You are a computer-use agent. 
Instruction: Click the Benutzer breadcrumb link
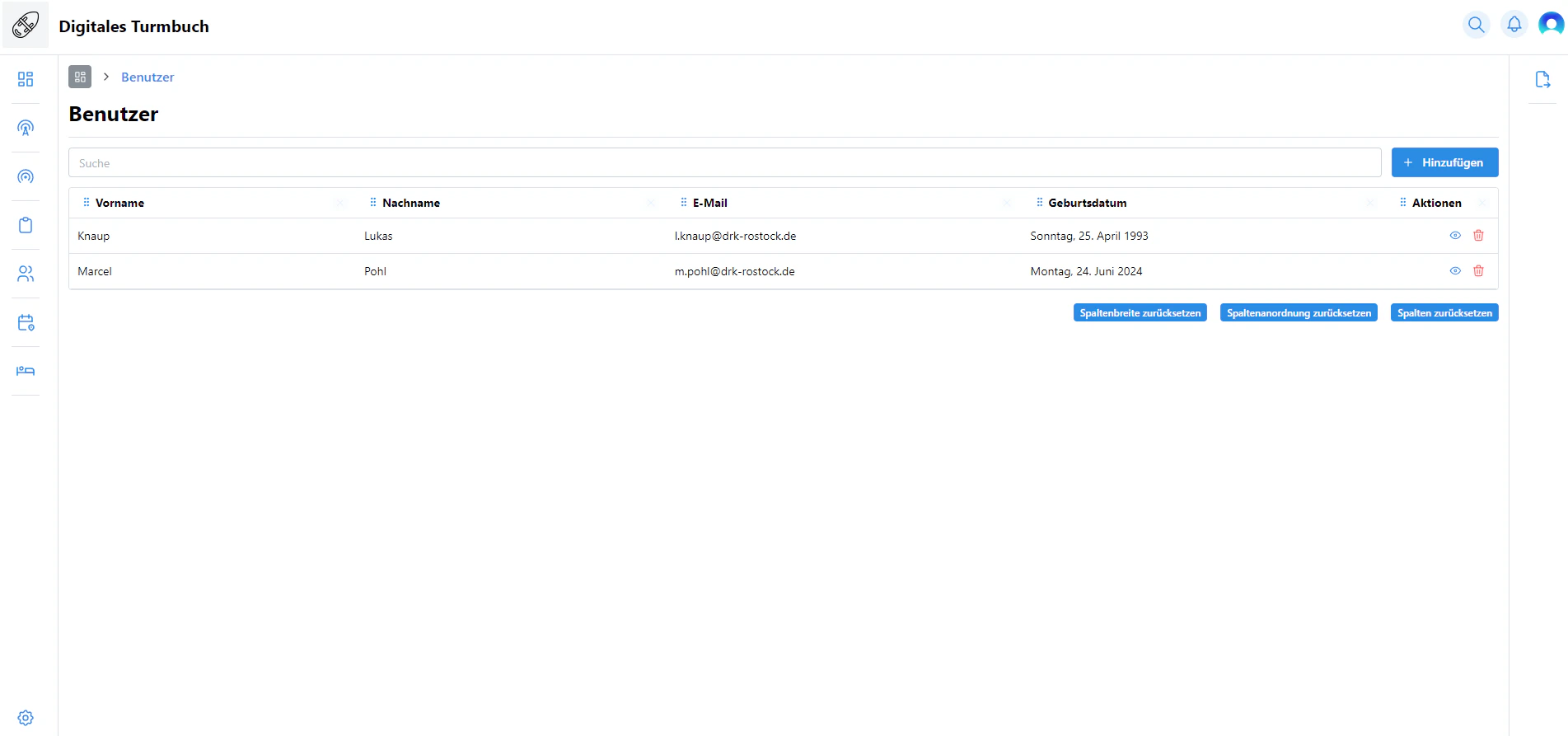click(147, 77)
